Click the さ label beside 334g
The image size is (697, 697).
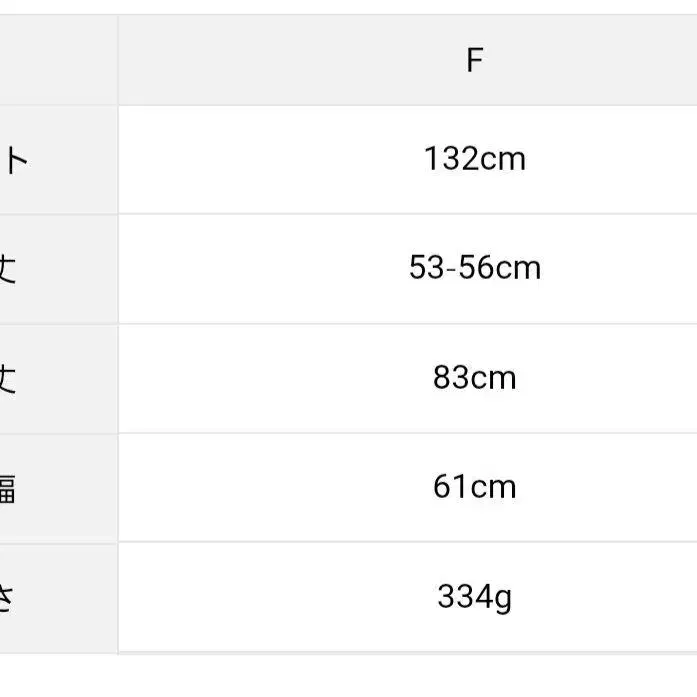click(x=8, y=598)
